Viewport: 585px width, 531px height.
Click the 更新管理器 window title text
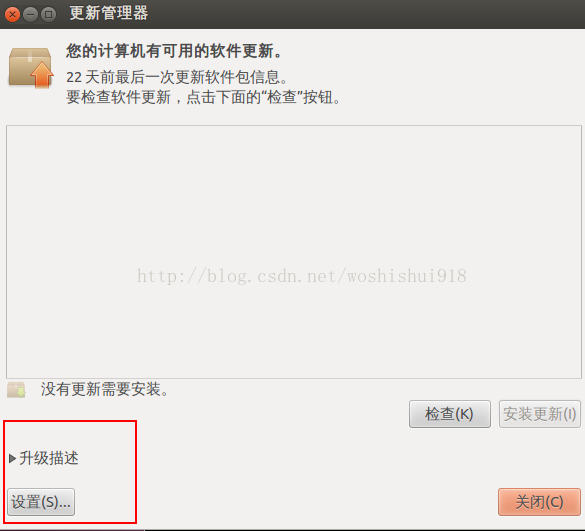[109, 13]
